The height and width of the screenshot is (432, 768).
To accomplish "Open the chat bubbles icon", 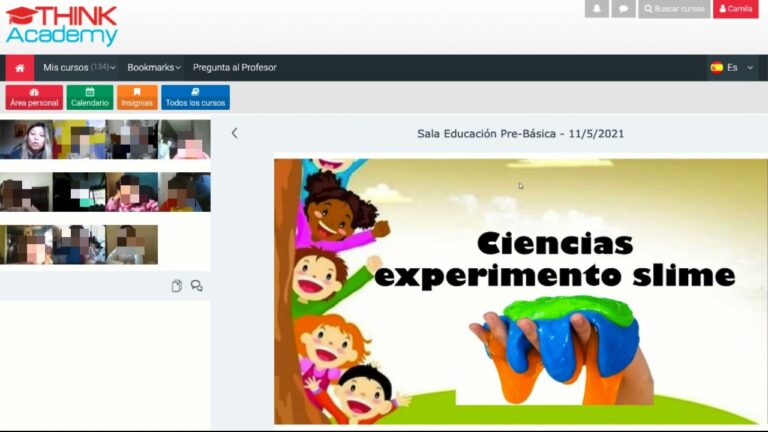I will (197, 286).
